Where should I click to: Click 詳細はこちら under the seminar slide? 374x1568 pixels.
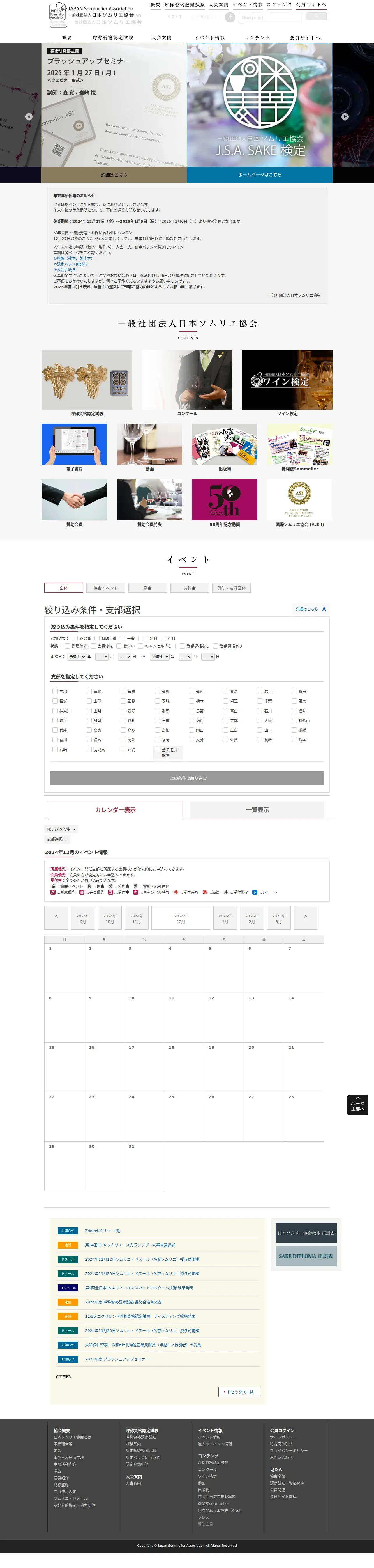click(114, 175)
